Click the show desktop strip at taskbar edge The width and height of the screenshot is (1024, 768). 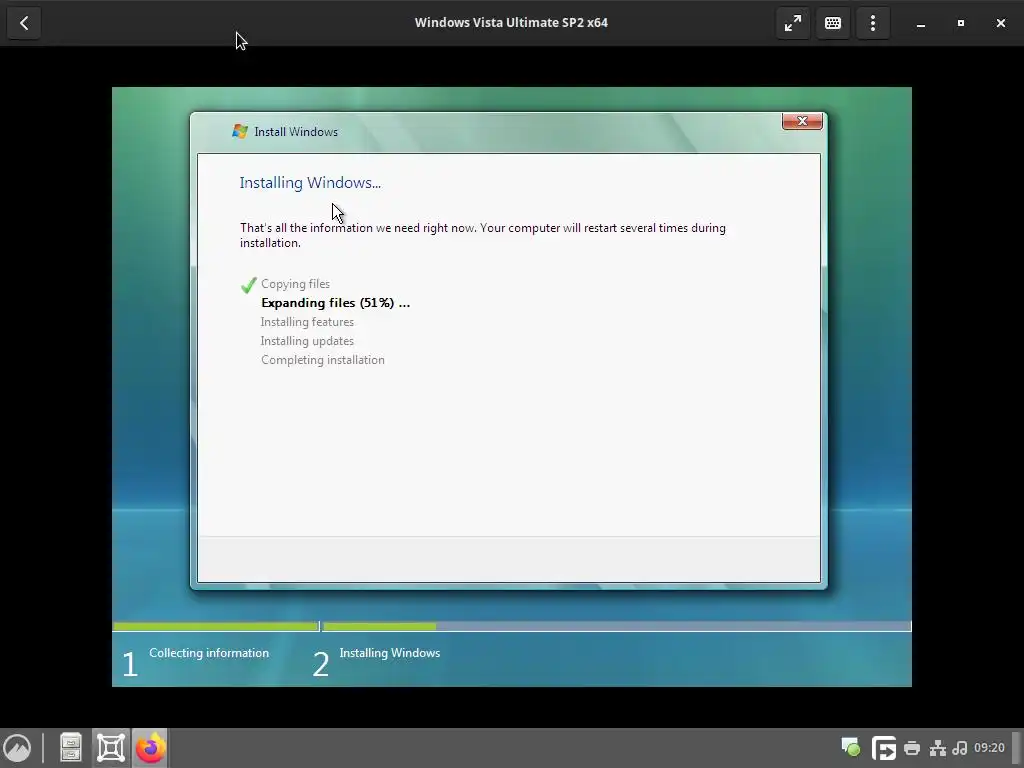[1016, 748]
